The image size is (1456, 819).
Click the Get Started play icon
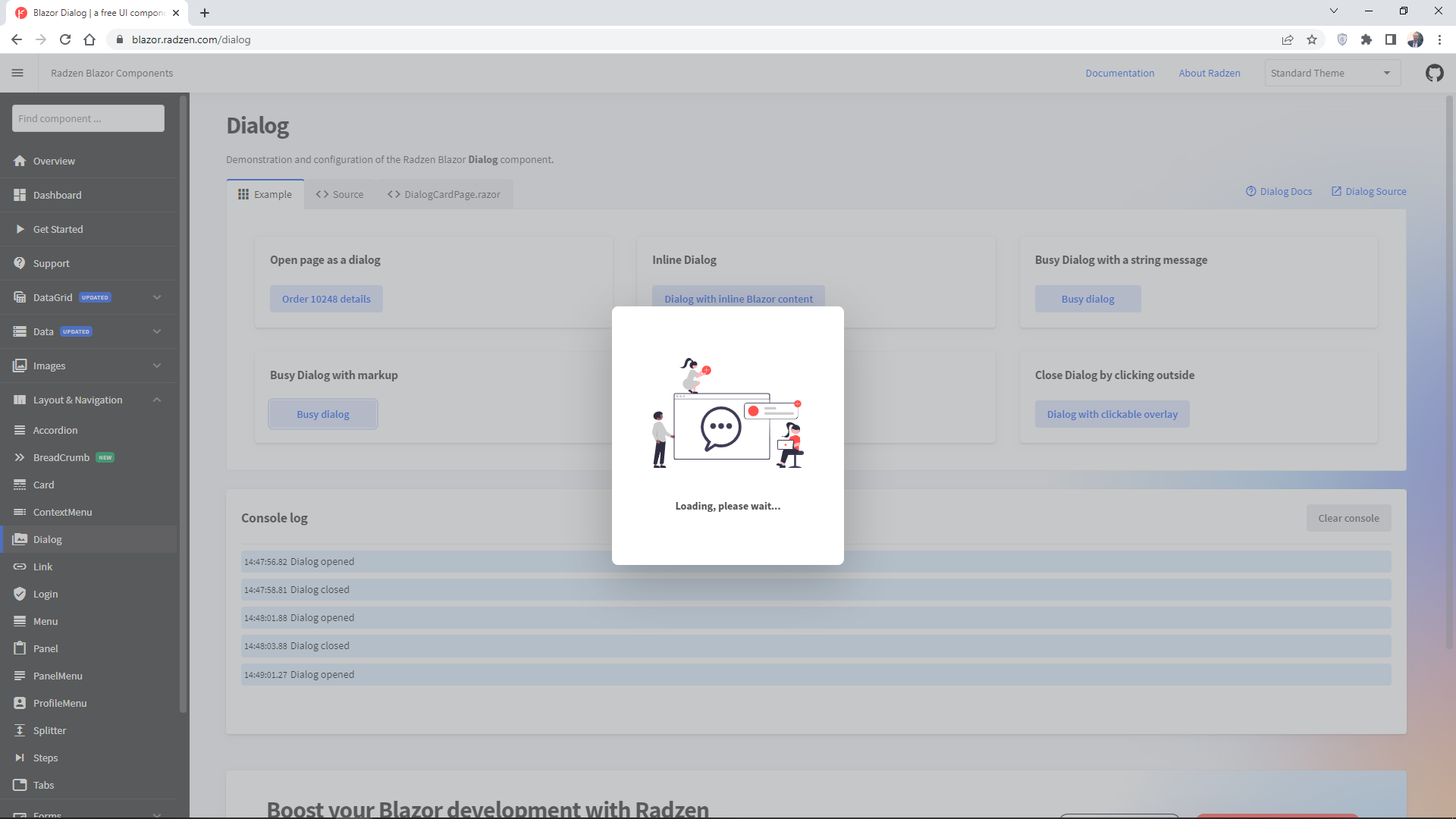[20, 229]
